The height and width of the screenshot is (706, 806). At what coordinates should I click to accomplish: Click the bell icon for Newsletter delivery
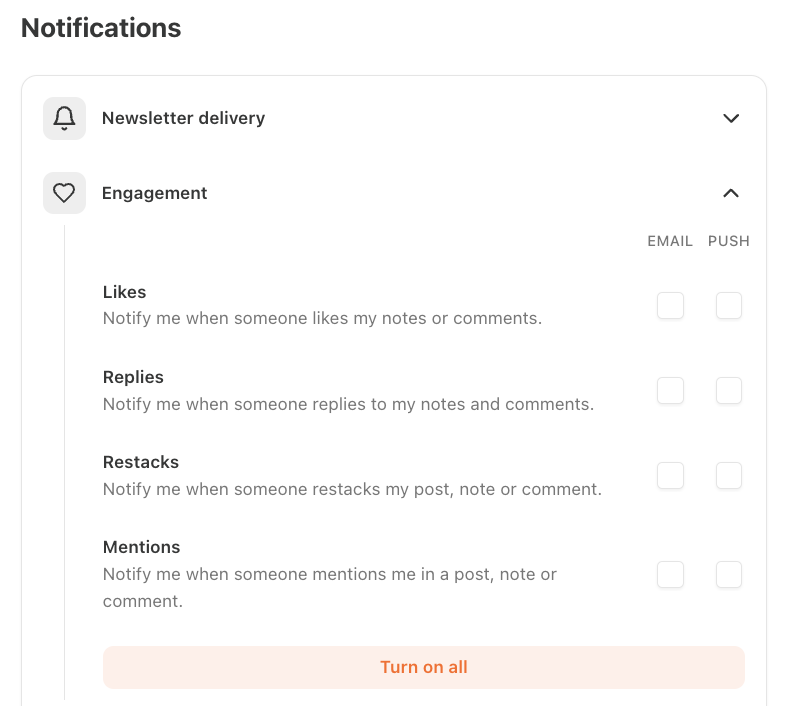click(x=64, y=118)
